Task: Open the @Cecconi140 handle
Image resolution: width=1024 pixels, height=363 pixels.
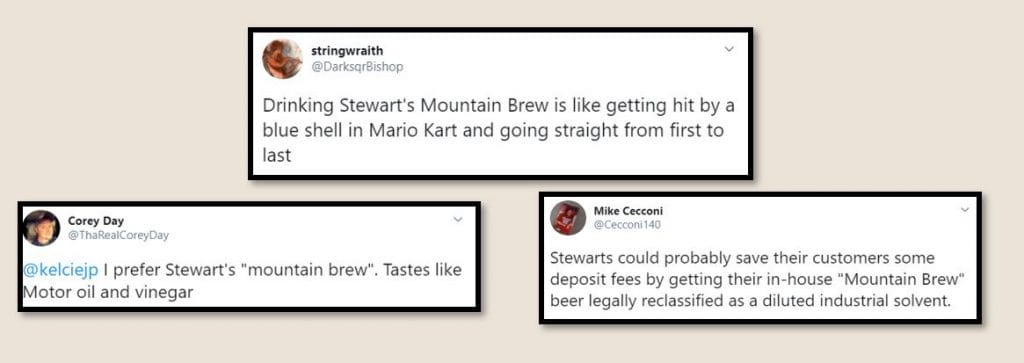Action: tap(627, 225)
